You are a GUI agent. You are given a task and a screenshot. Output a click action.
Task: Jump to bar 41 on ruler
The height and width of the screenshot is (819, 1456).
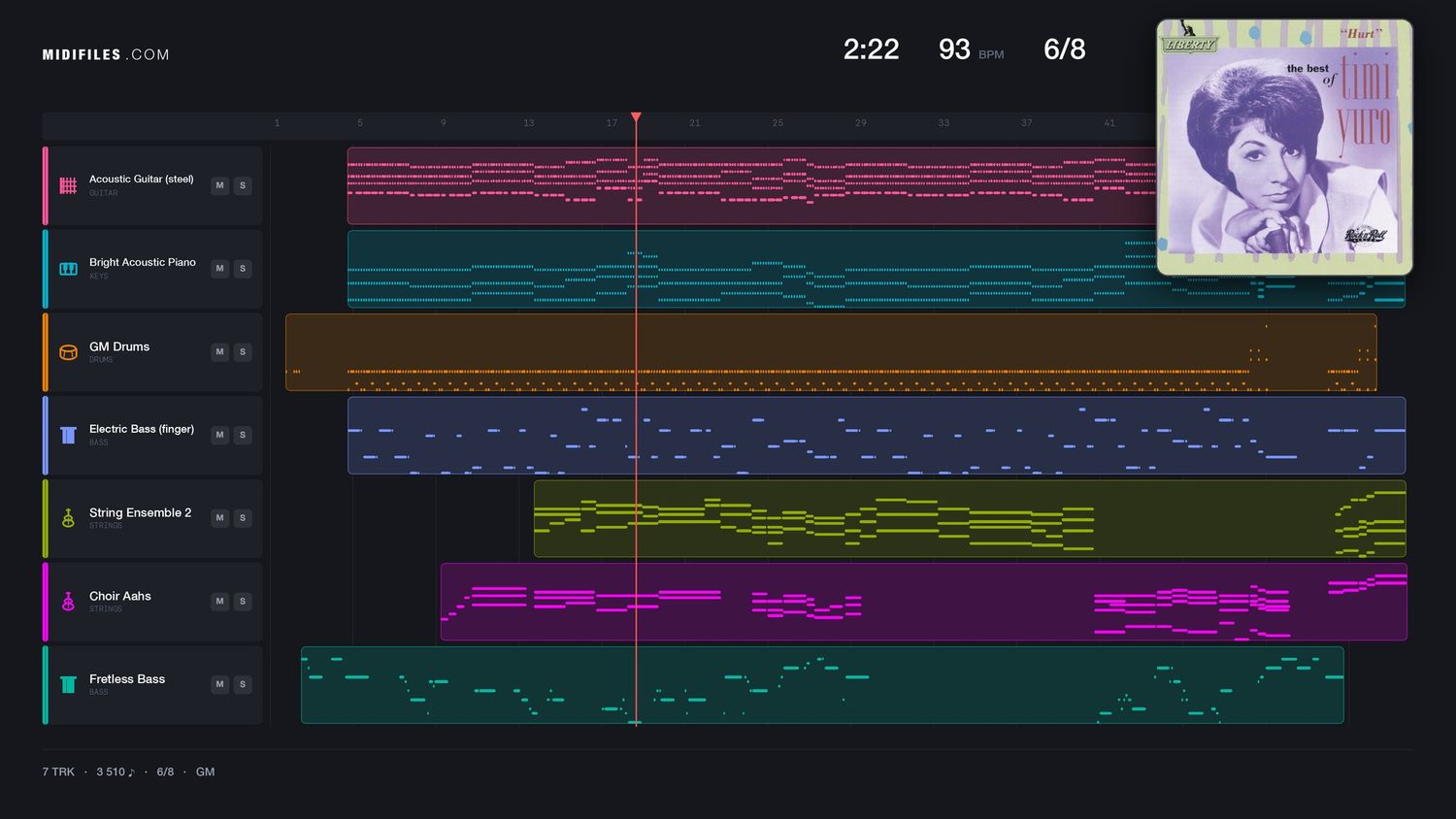click(1109, 123)
